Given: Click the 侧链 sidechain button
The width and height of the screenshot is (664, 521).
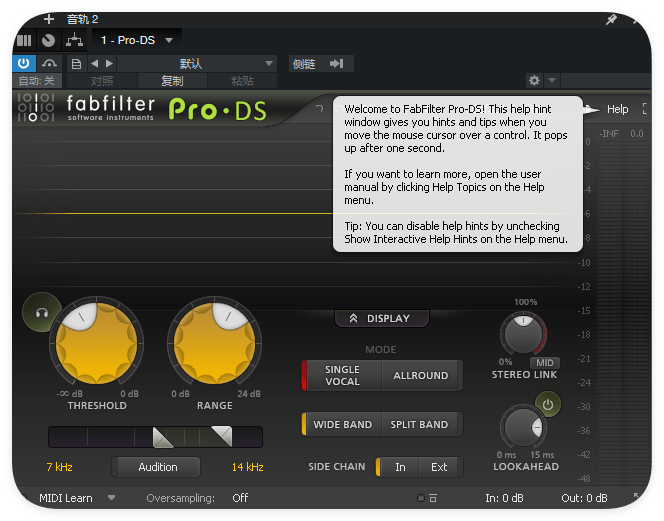Looking at the screenshot, I should click(x=304, y=64).
